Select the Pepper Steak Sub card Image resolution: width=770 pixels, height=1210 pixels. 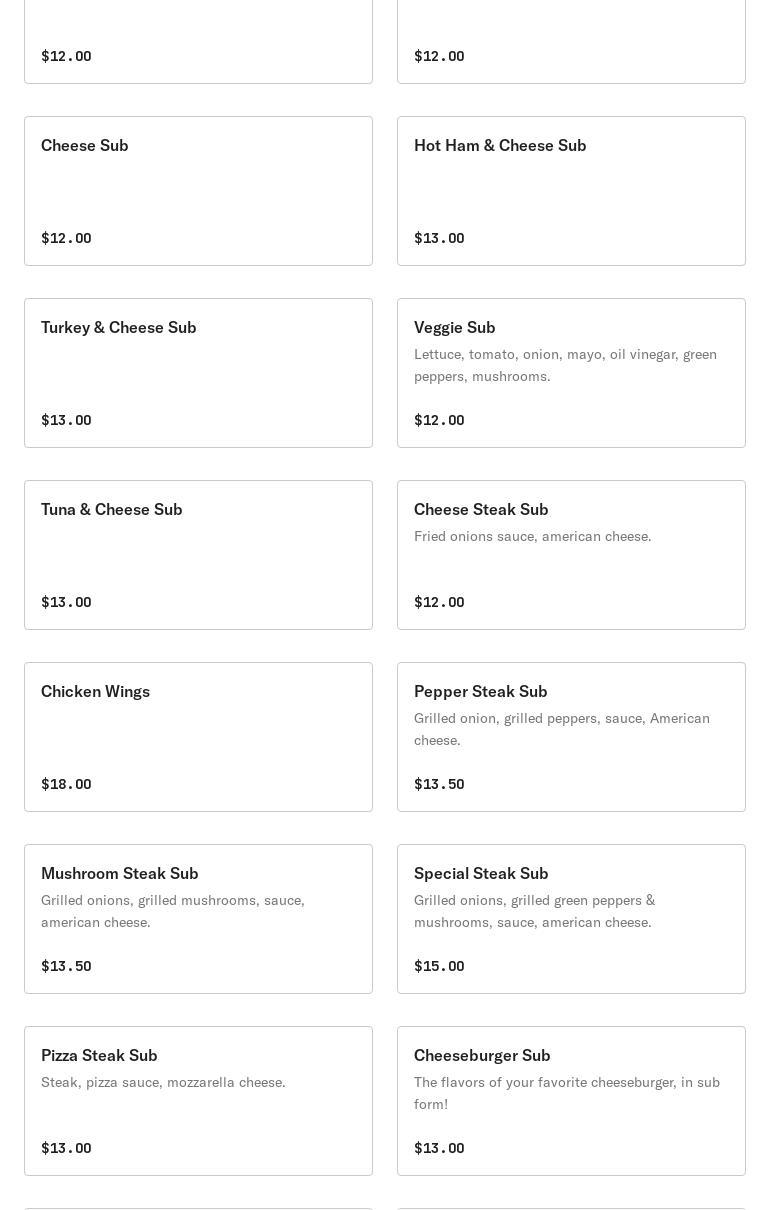pos(571,737)
